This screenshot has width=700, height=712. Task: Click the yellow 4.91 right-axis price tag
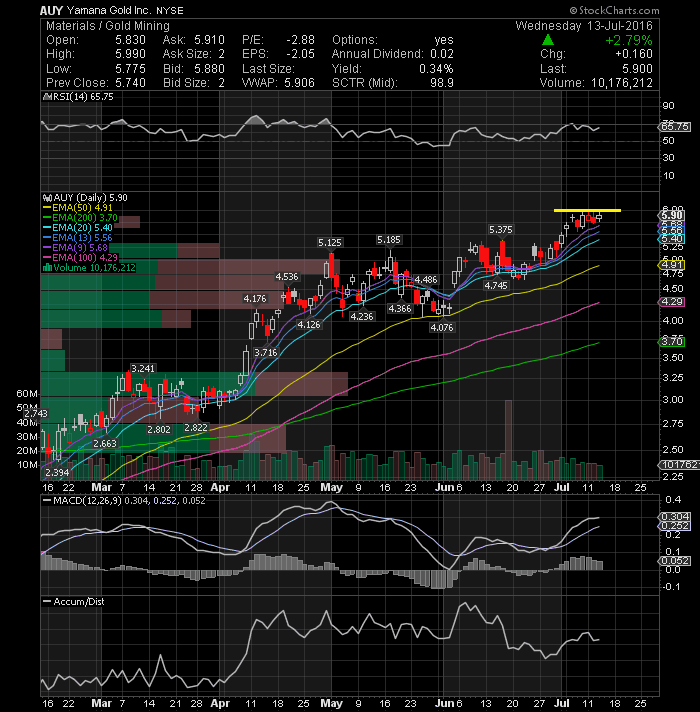click(671, 265)
